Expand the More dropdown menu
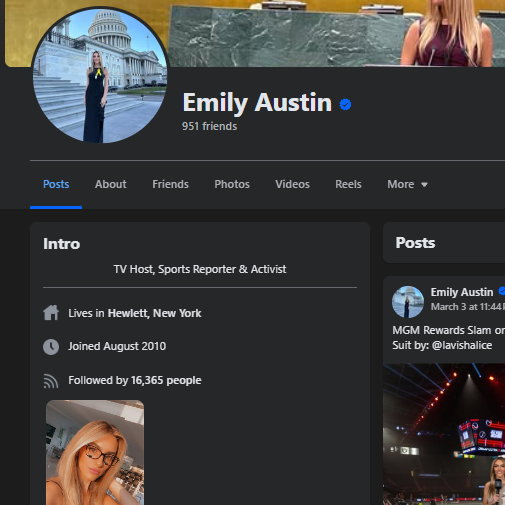This screenshot has height=505, width=505. point(407,184)
